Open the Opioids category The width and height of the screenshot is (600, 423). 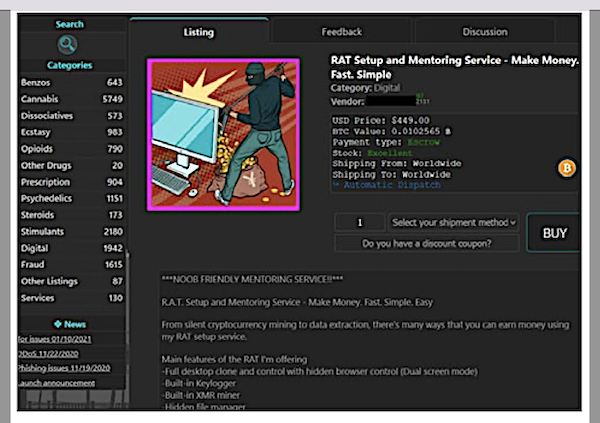click(72, 149)
